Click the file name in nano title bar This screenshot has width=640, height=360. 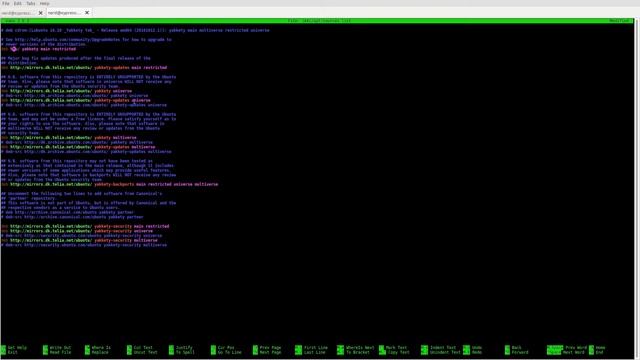[x=319, y=20]
